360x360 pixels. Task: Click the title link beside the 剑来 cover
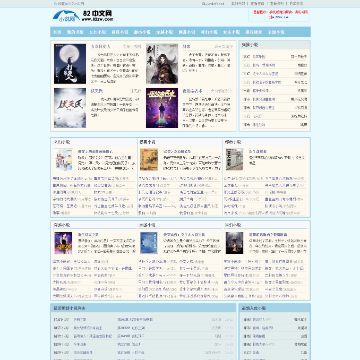tap(186, 46)
